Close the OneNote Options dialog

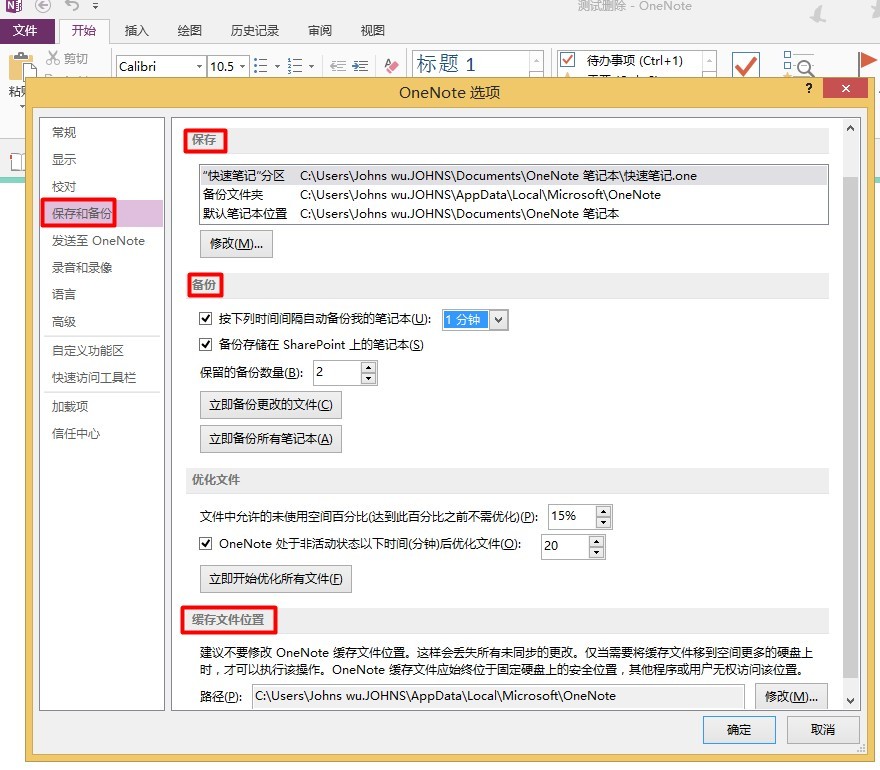point(846,88)
